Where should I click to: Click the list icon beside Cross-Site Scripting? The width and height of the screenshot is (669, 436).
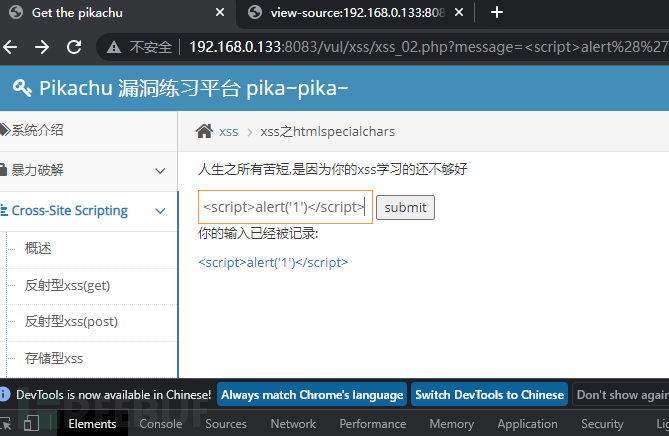coord(4,210)
